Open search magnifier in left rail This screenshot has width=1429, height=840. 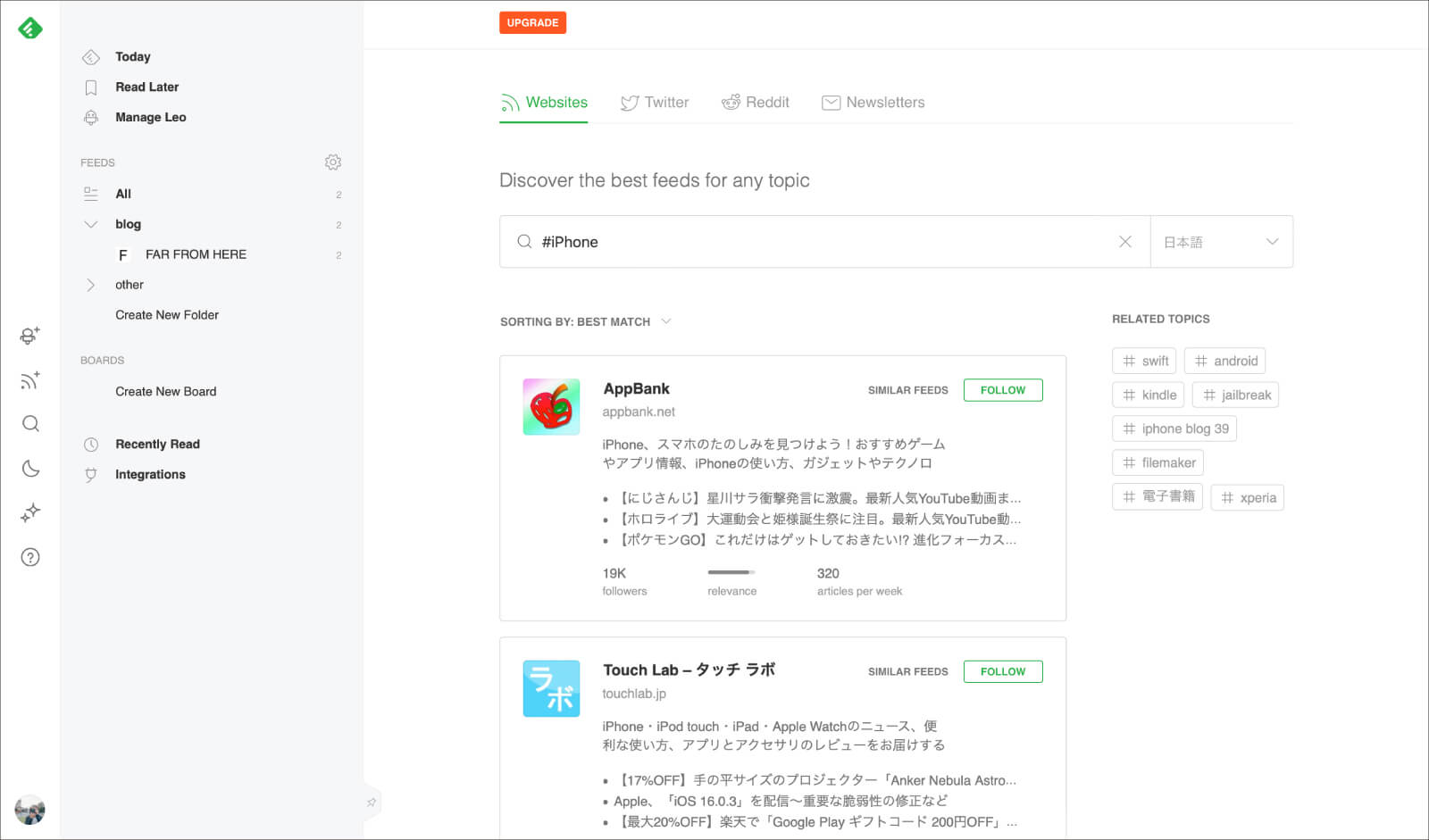click(30, 424)
